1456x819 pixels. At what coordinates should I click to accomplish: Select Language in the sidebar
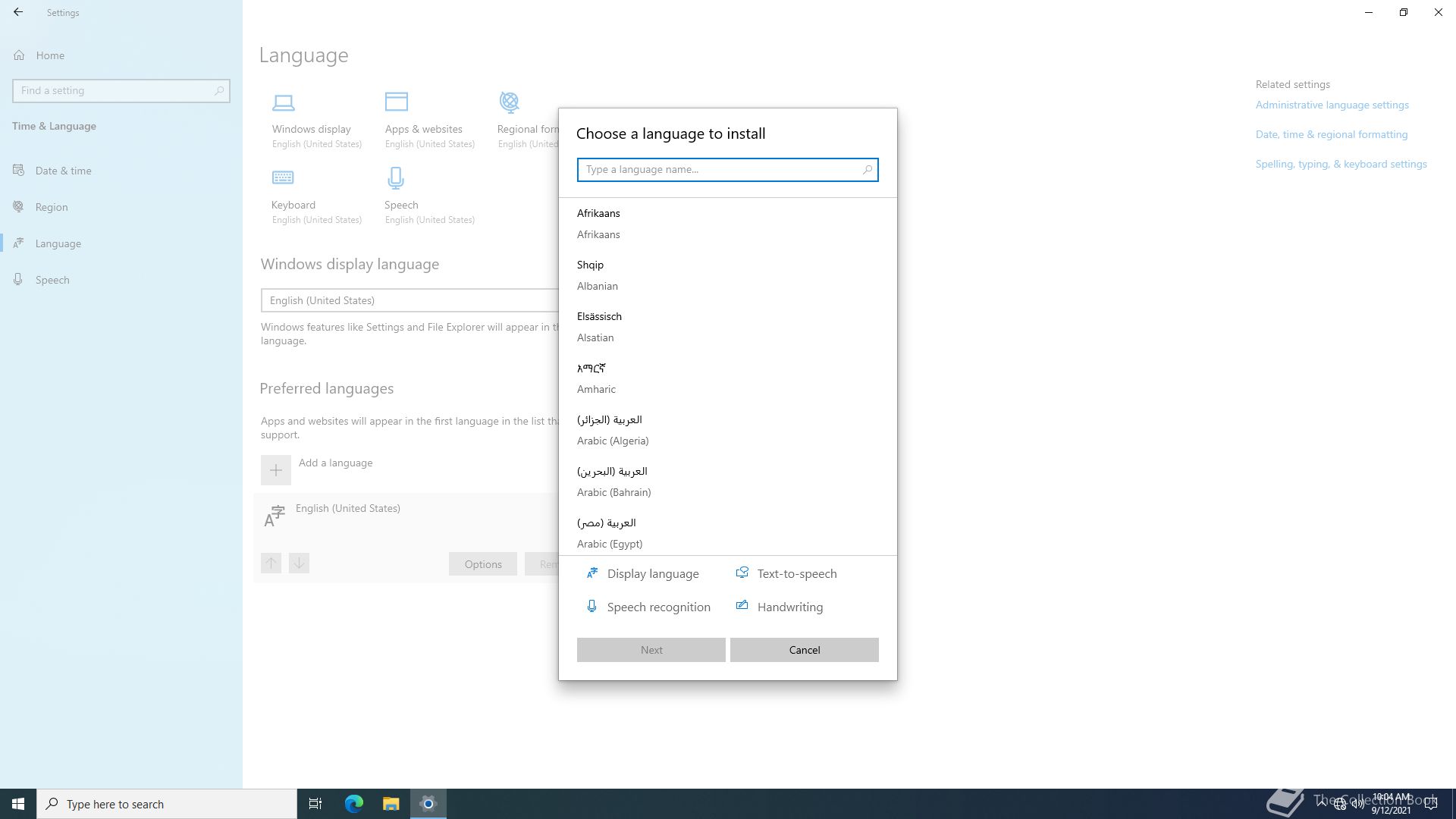point(121,243)
